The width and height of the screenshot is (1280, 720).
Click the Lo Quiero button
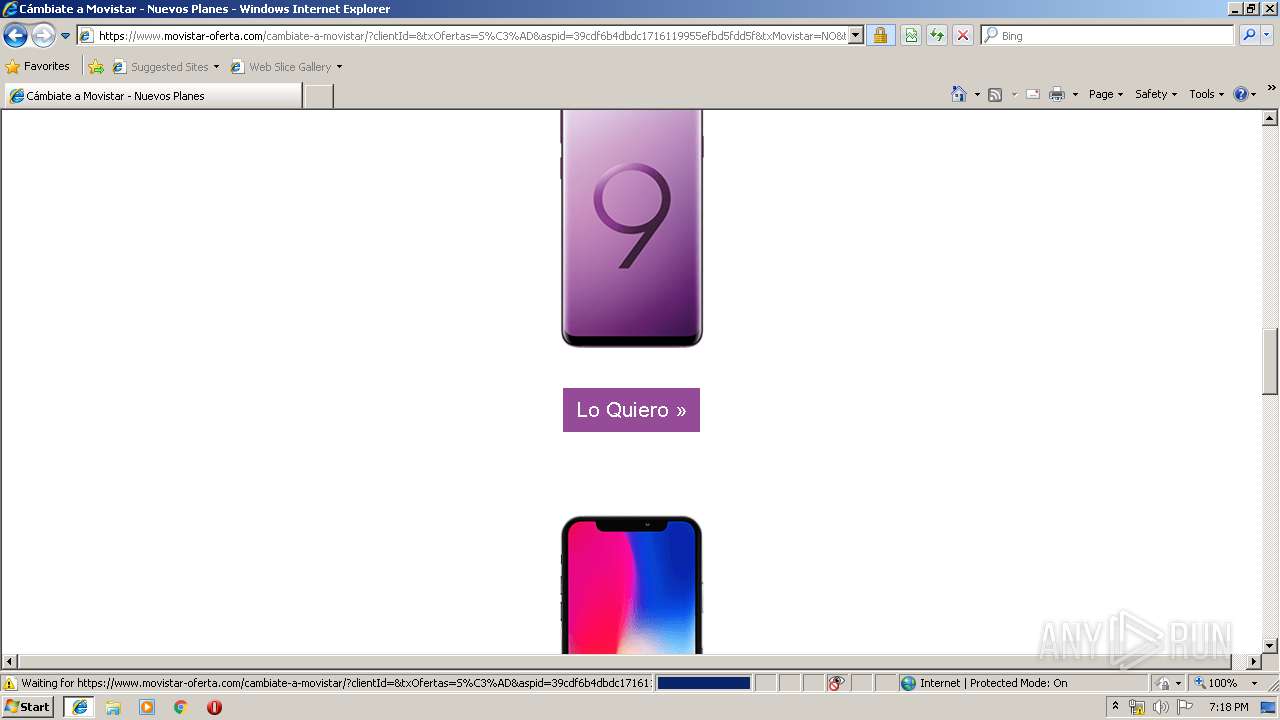pos(631,410)
